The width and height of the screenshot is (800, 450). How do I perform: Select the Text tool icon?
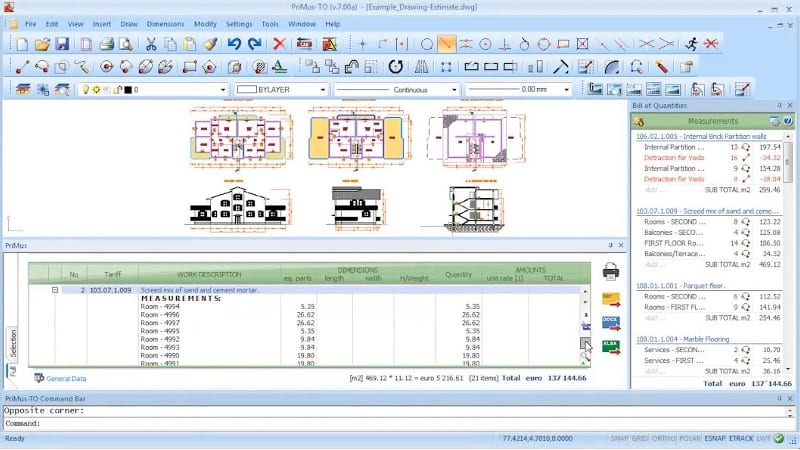(x=279, y=67)
